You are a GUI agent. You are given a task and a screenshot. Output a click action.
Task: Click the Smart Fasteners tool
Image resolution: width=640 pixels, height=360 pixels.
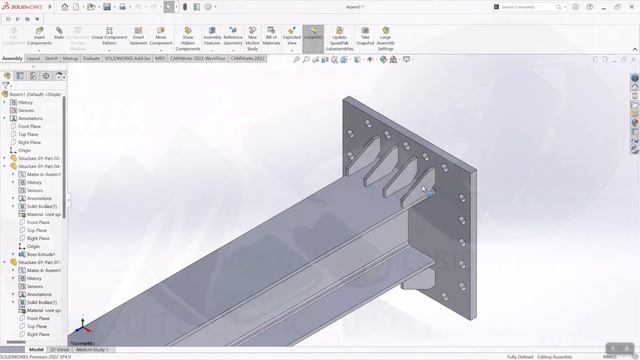pyautogui.click(x=138, y=37)
